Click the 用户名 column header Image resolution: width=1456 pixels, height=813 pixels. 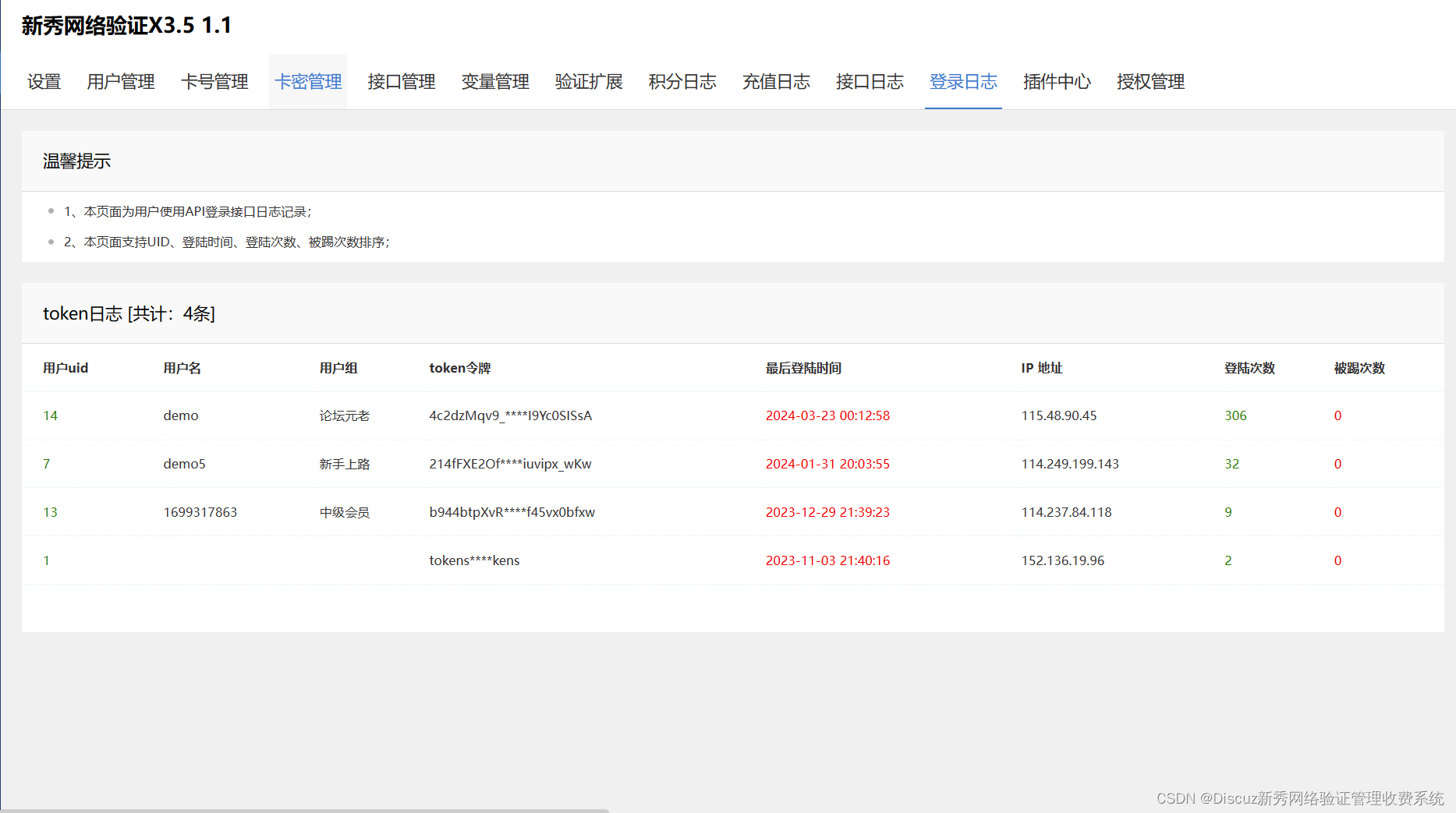pos(182,368)
